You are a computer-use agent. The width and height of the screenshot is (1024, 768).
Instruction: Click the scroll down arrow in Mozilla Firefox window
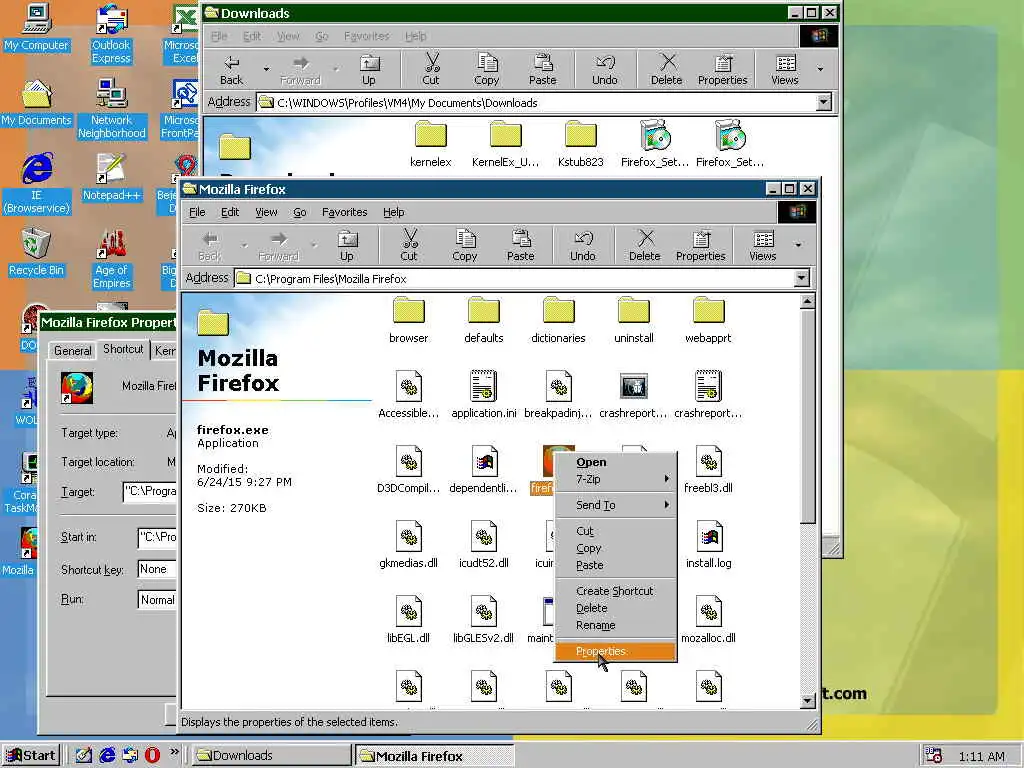(807, 701)
